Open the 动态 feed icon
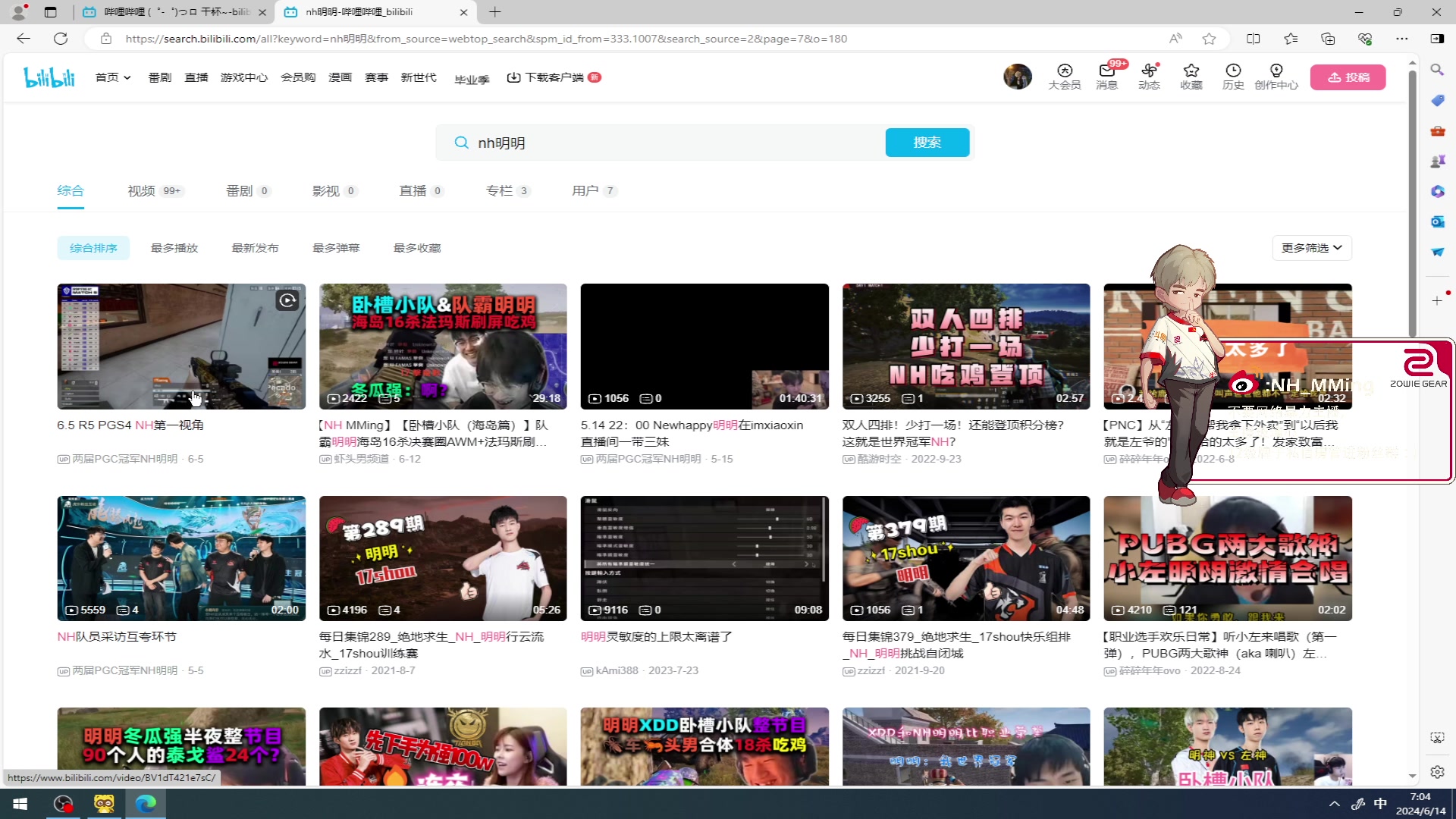This screenshot has width=1456, height=819. [x=1150, y=77]
